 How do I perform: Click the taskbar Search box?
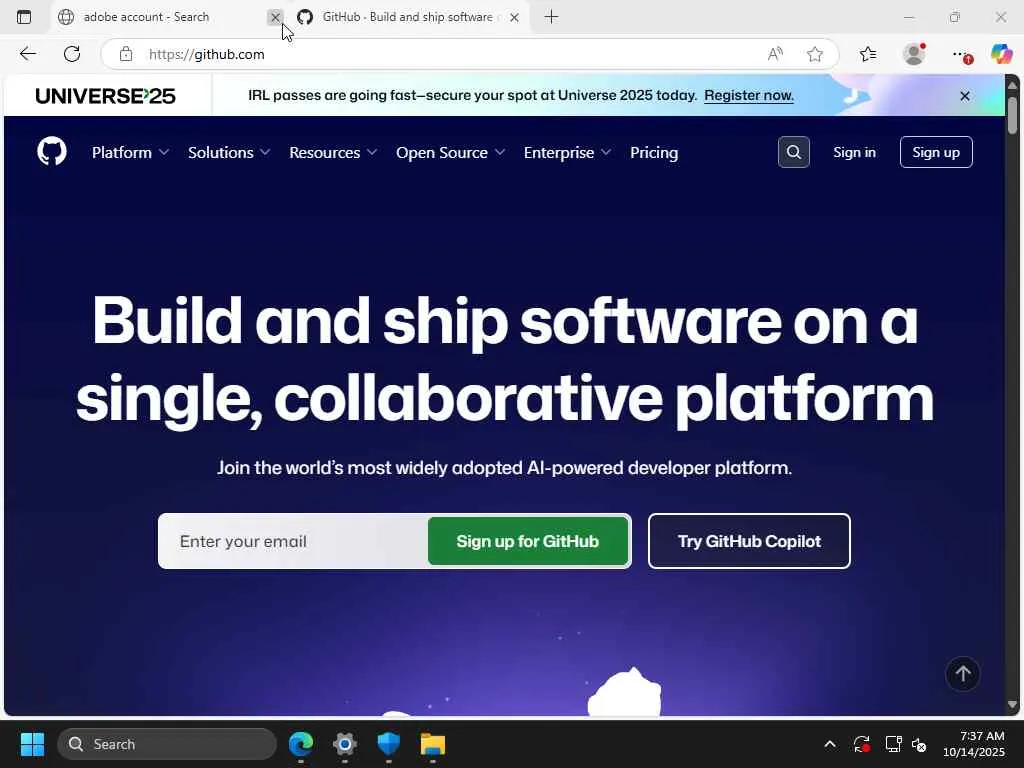(167, 744)
